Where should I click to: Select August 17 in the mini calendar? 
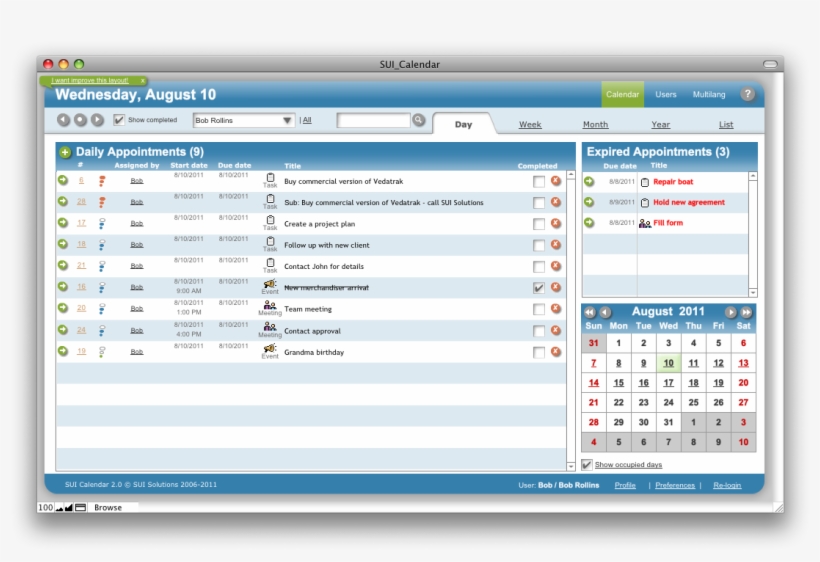coord(668,383)
